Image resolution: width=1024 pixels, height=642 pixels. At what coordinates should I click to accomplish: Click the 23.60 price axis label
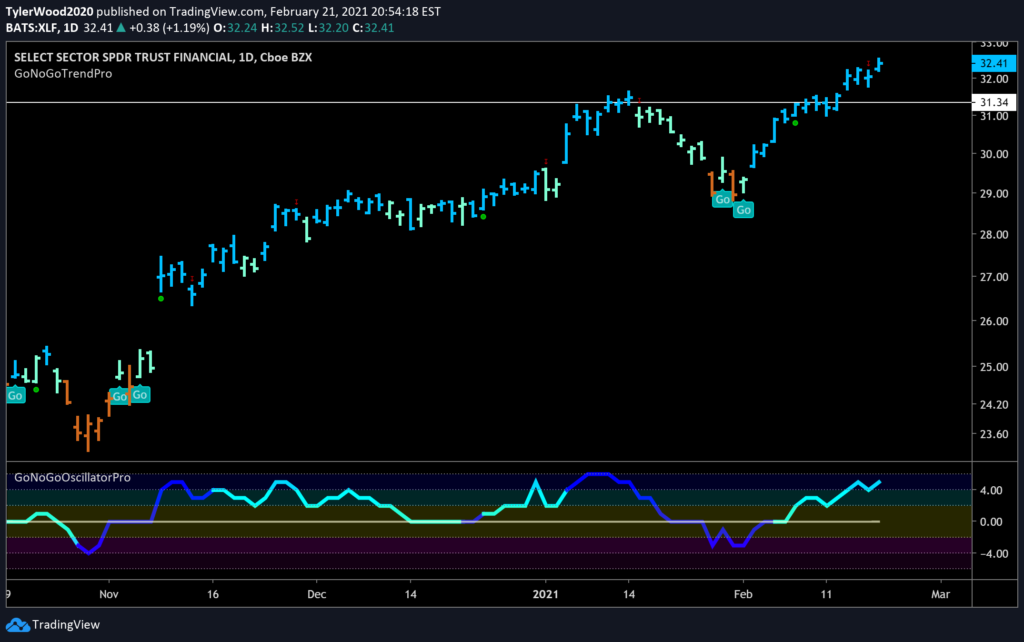tap(993, 434)
